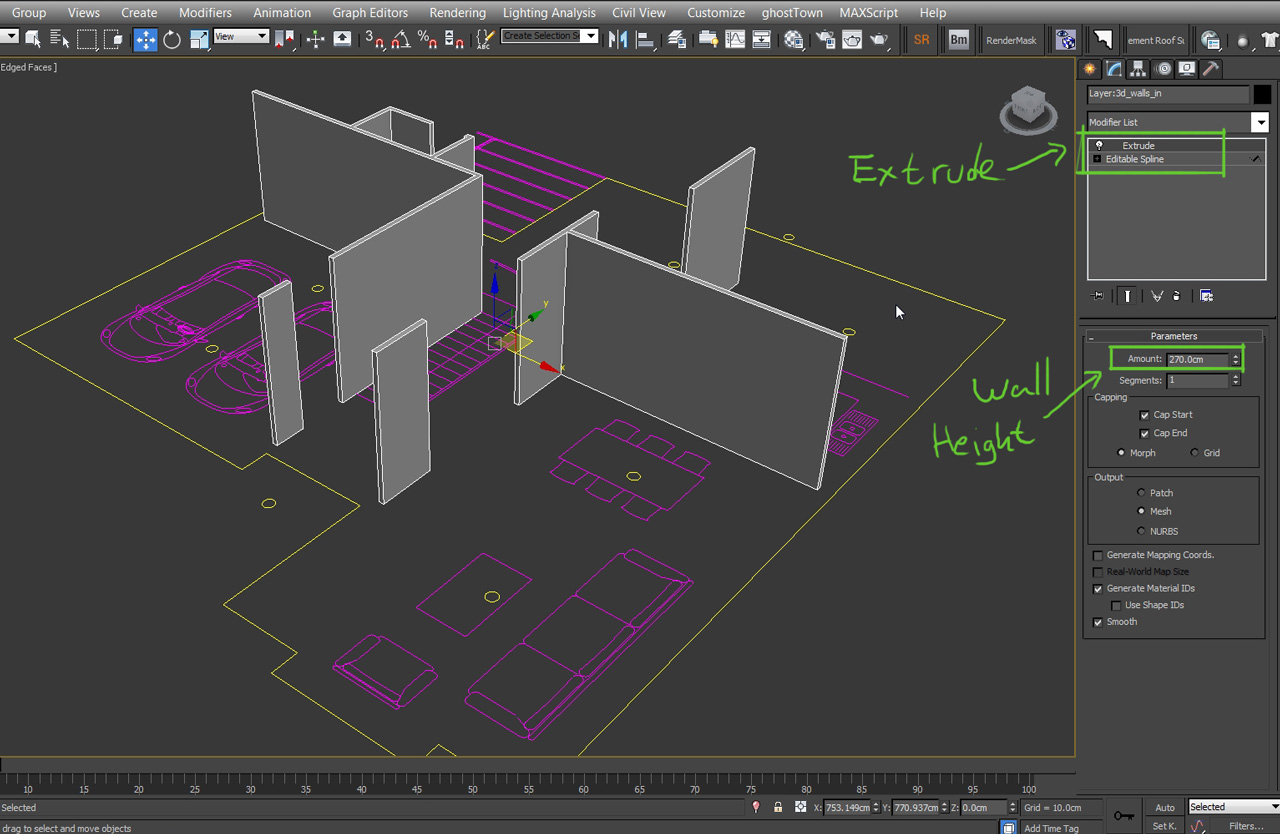Open the Rendering menu
Viewport: 1280px width, 834px height.
[457, 12]
